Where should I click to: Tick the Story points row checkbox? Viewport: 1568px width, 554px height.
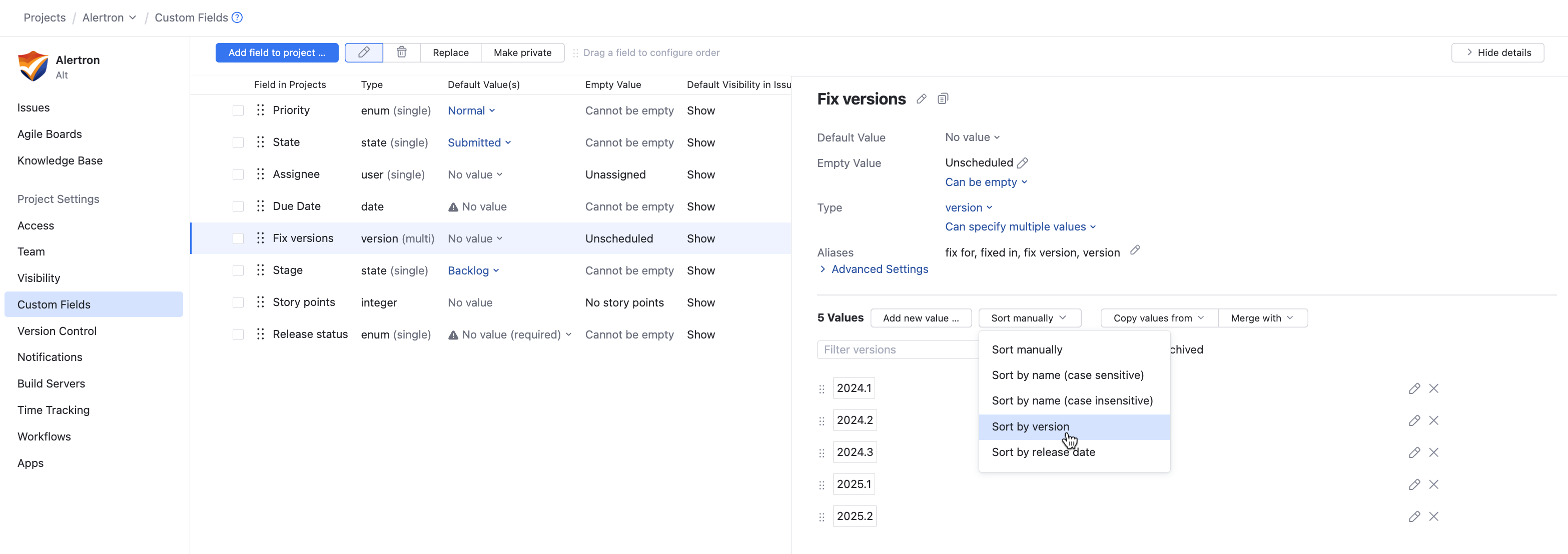238,303
